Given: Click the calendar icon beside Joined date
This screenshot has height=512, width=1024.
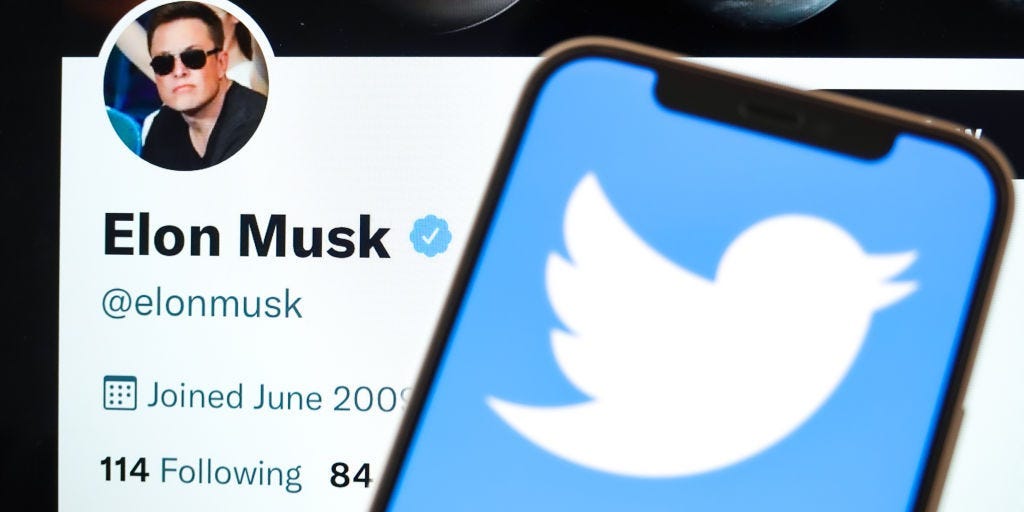Looking at the screenshot, I should point(120,393).
